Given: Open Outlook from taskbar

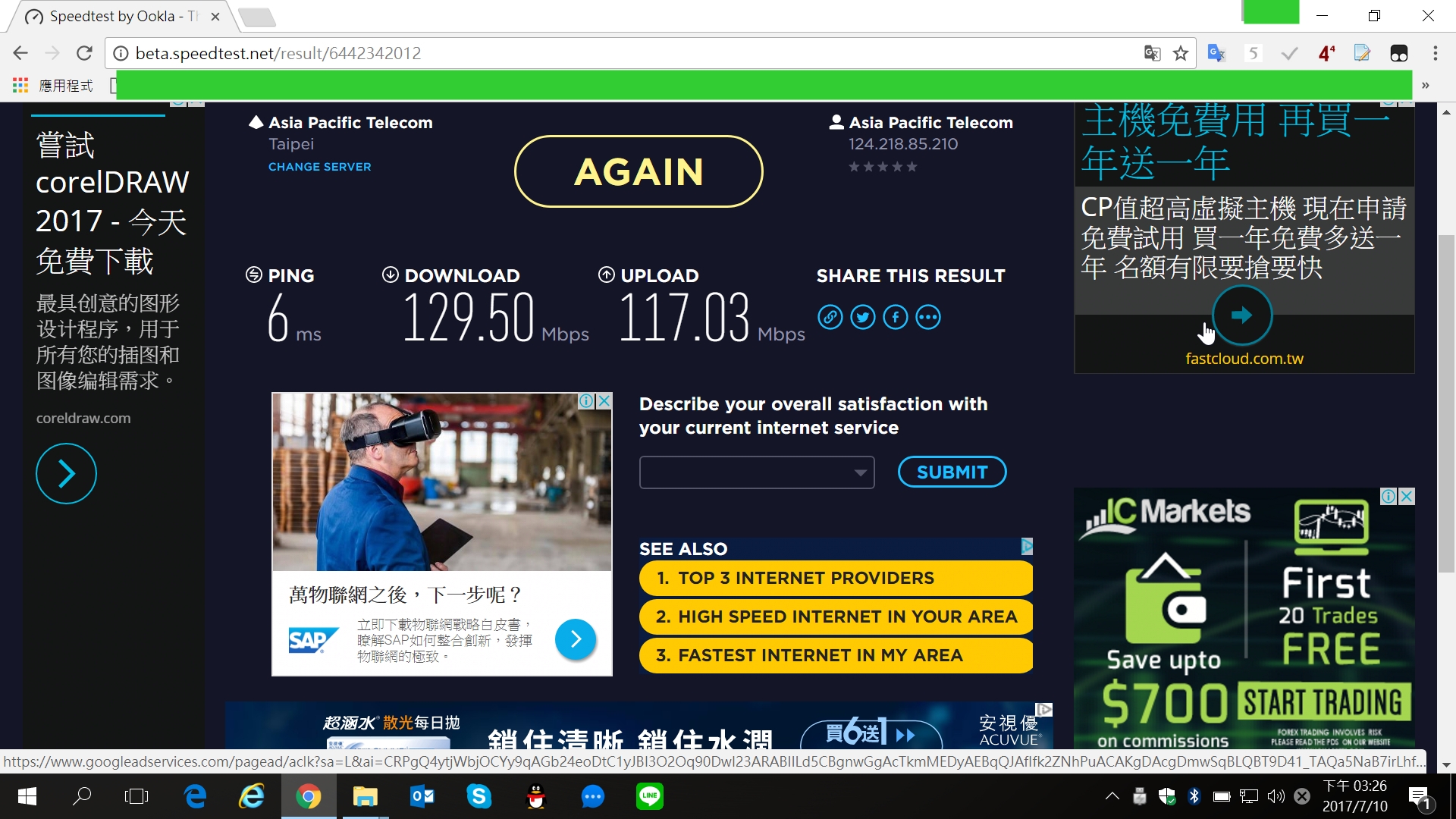Looking at the screenshot, I should pyautogui.click(x=422, y=796).
